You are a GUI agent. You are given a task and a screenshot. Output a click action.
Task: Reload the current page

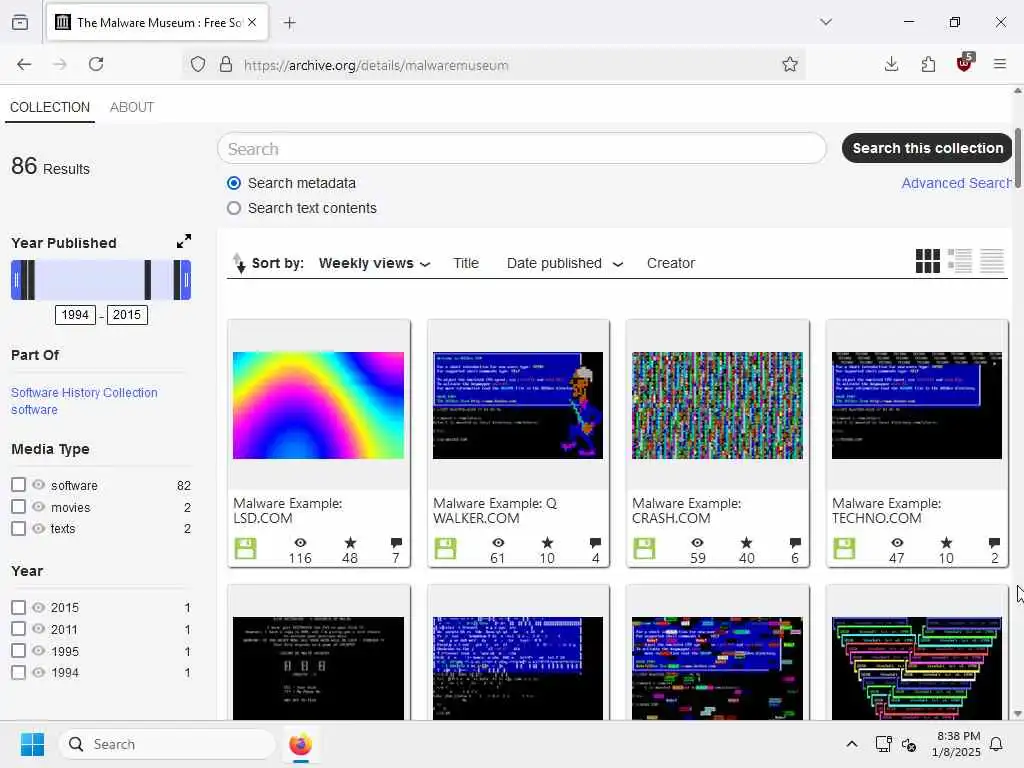coord(96,64)
